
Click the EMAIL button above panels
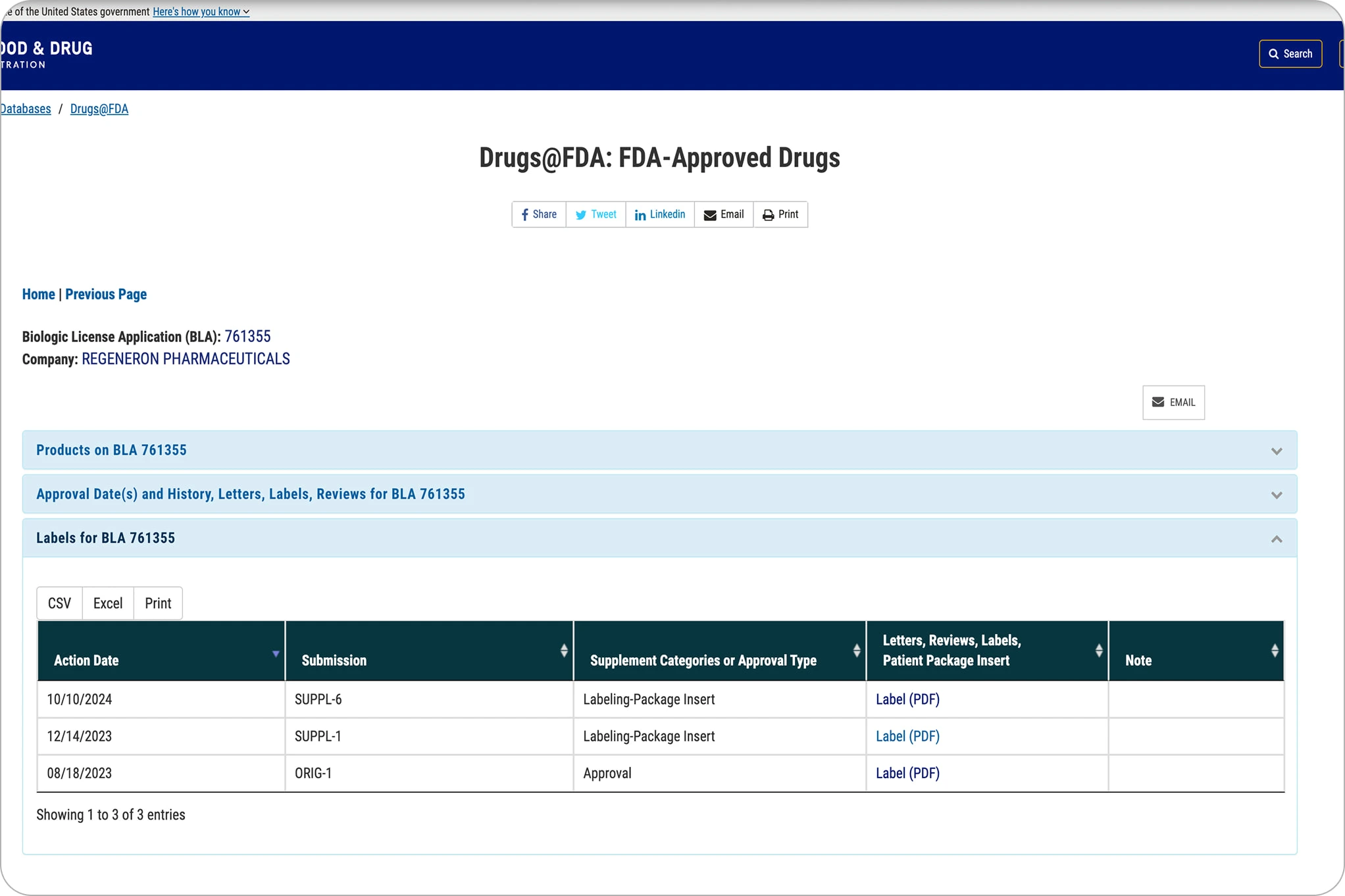1173,402
